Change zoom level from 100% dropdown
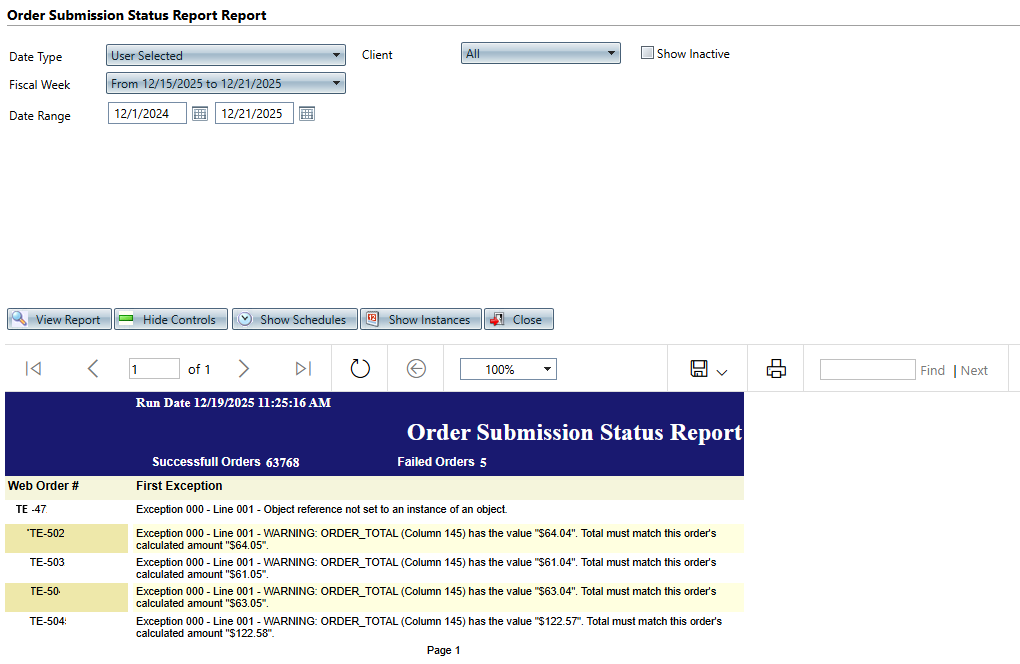 coord(508,370)
